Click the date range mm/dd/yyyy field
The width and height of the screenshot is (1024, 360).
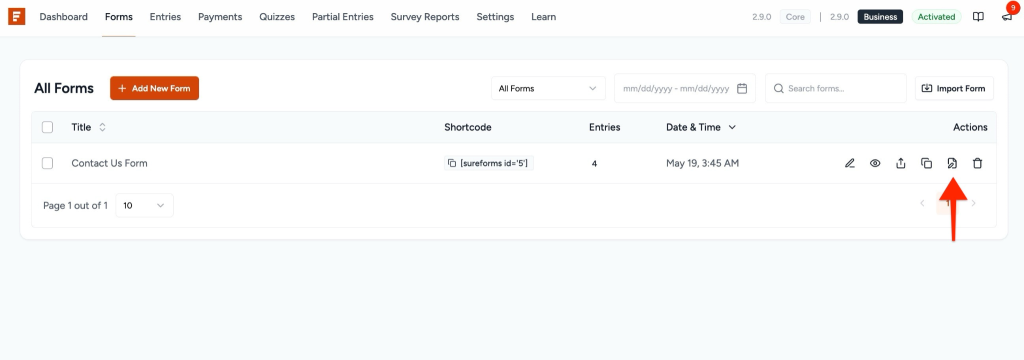(x=685, y=88)
